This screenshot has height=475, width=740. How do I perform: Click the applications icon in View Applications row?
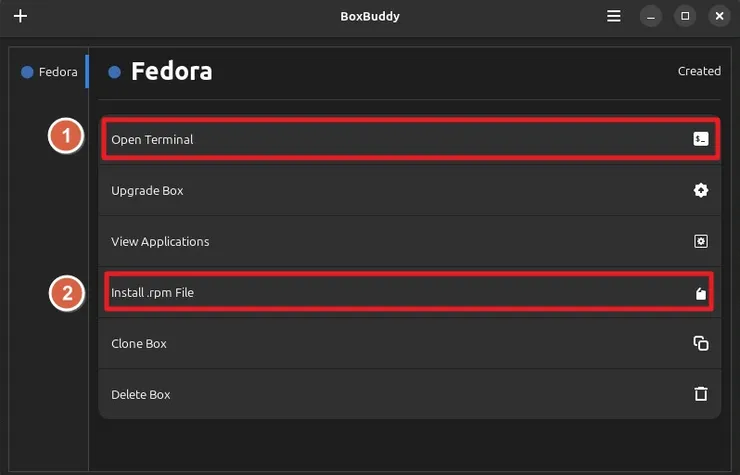coord(701,241)
